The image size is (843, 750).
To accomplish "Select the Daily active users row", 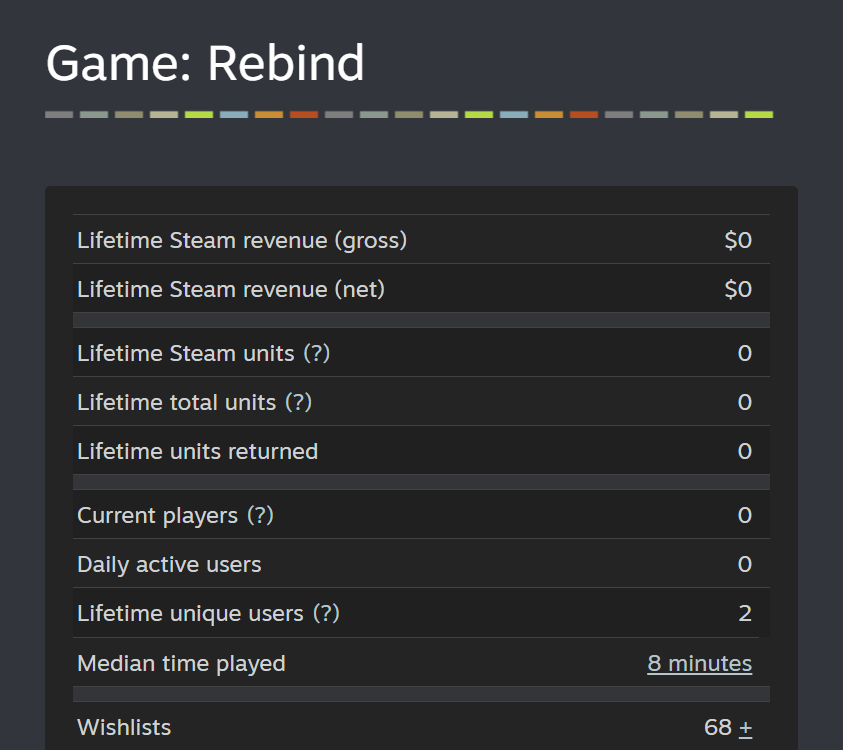I will (x=420, y=564).
